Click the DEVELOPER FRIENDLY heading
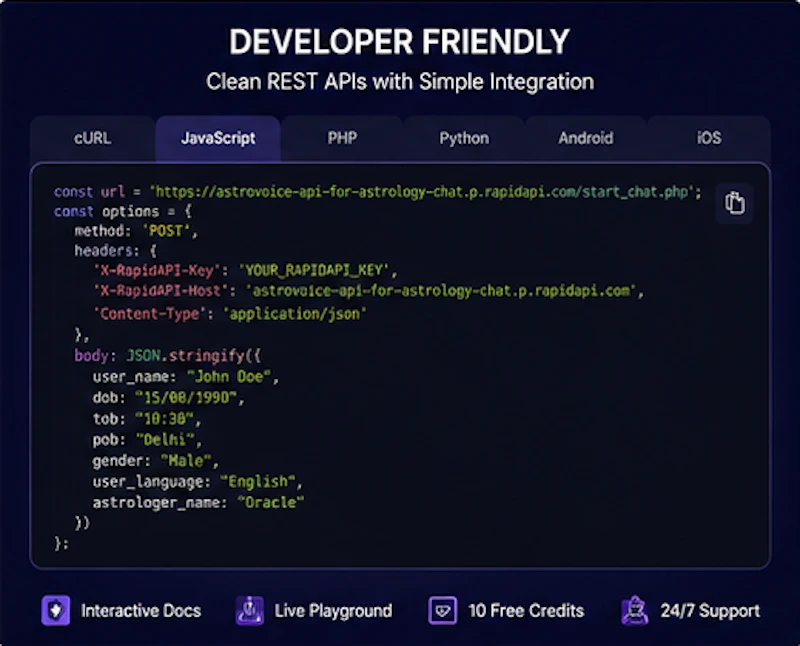The height and width of the screenshot is (646, 800). [x=399, y=41]
